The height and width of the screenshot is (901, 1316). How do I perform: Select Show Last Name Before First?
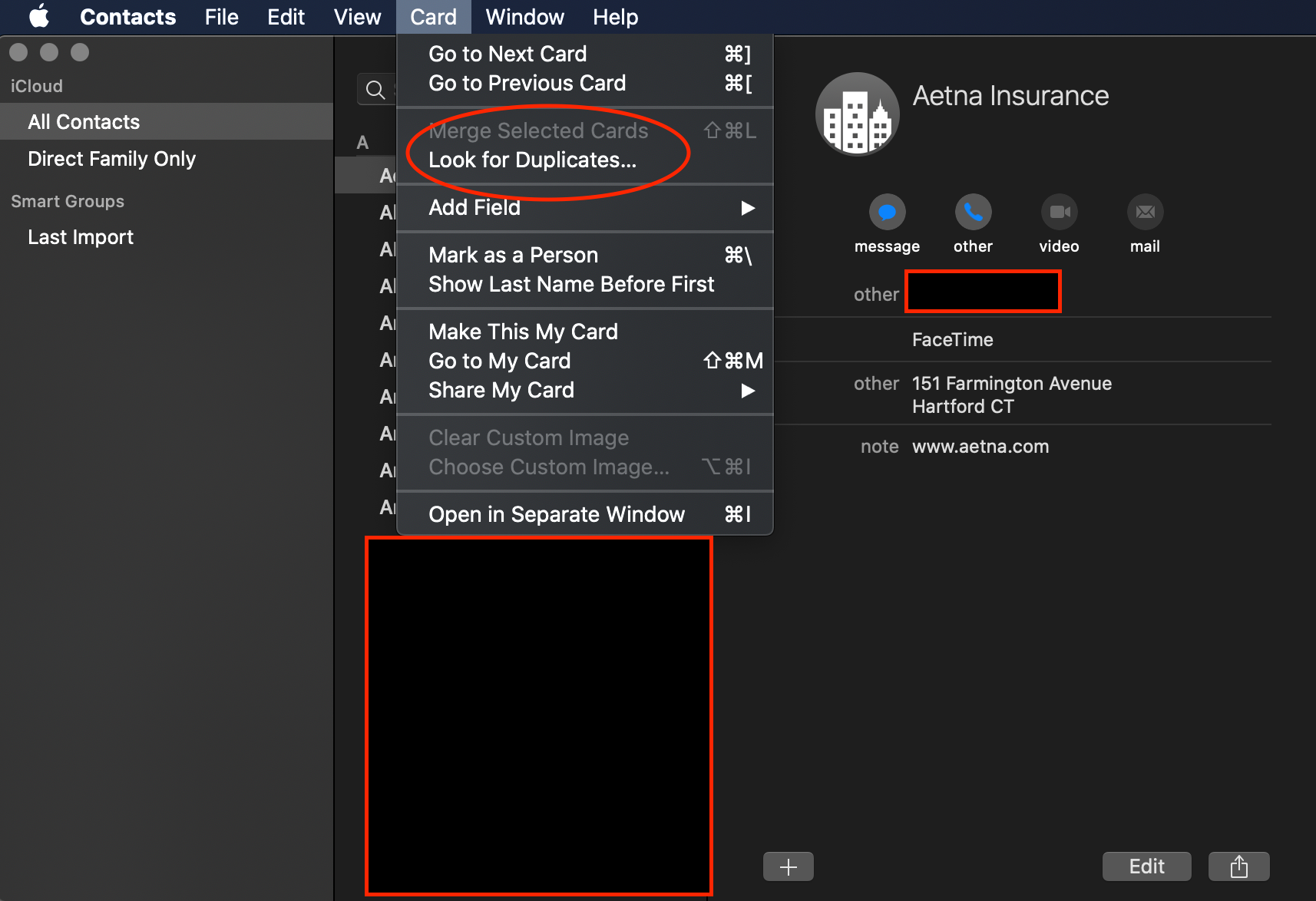[585, 284]
